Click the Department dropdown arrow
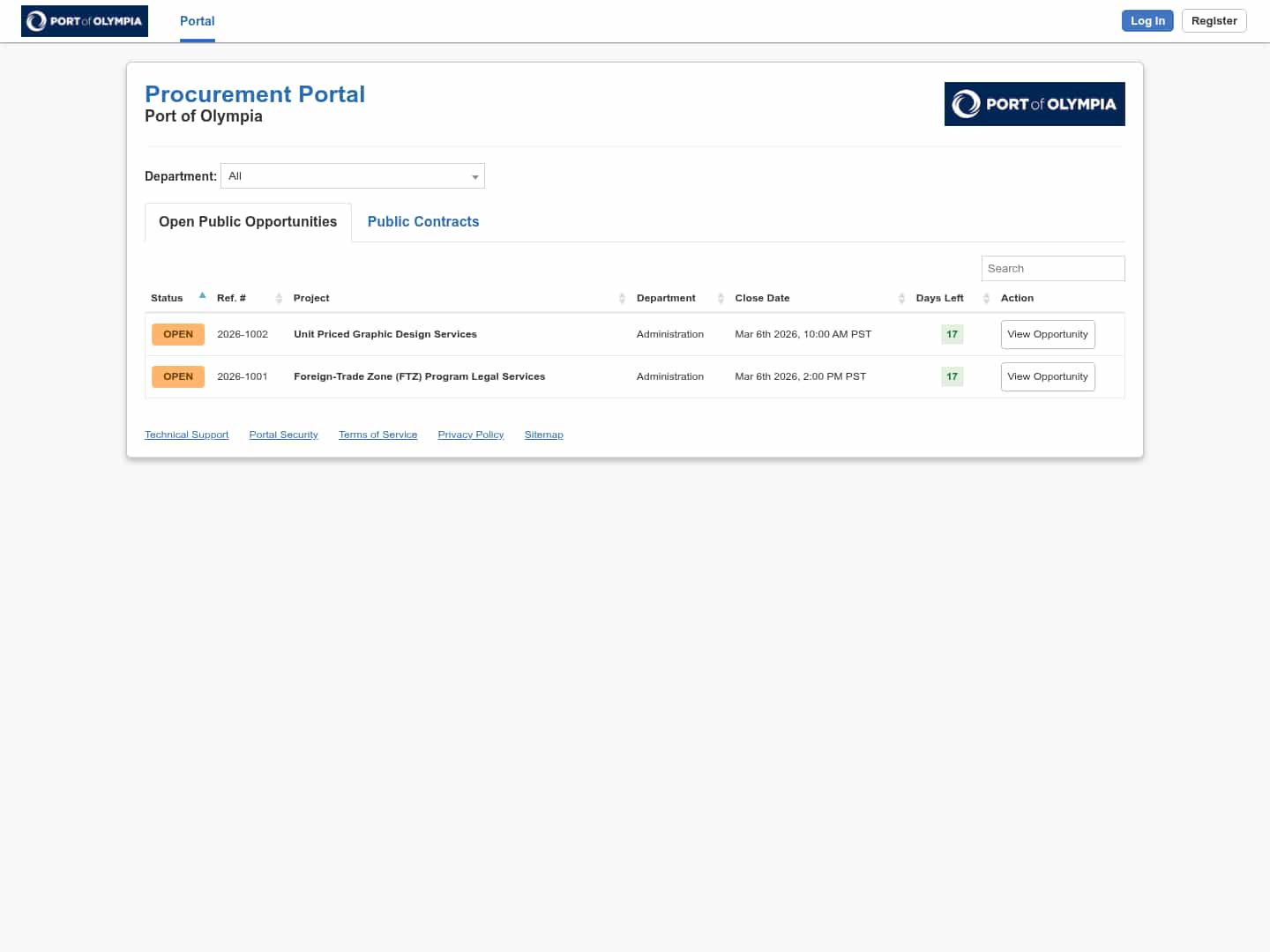The image size is (1270, 952). pyautogui.click(x=475, y=175)
